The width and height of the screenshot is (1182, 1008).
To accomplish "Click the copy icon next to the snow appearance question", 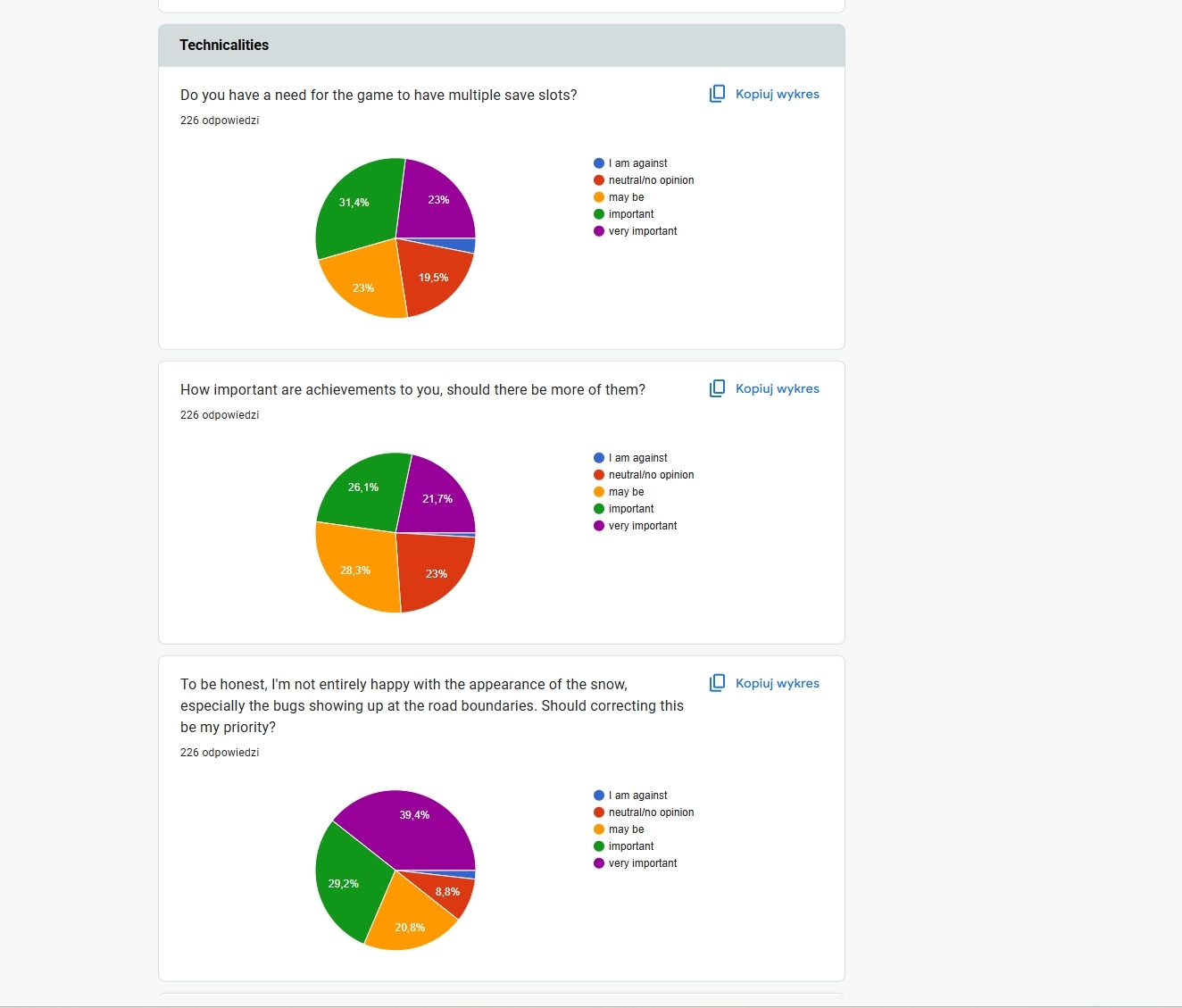I will point(717,683).
